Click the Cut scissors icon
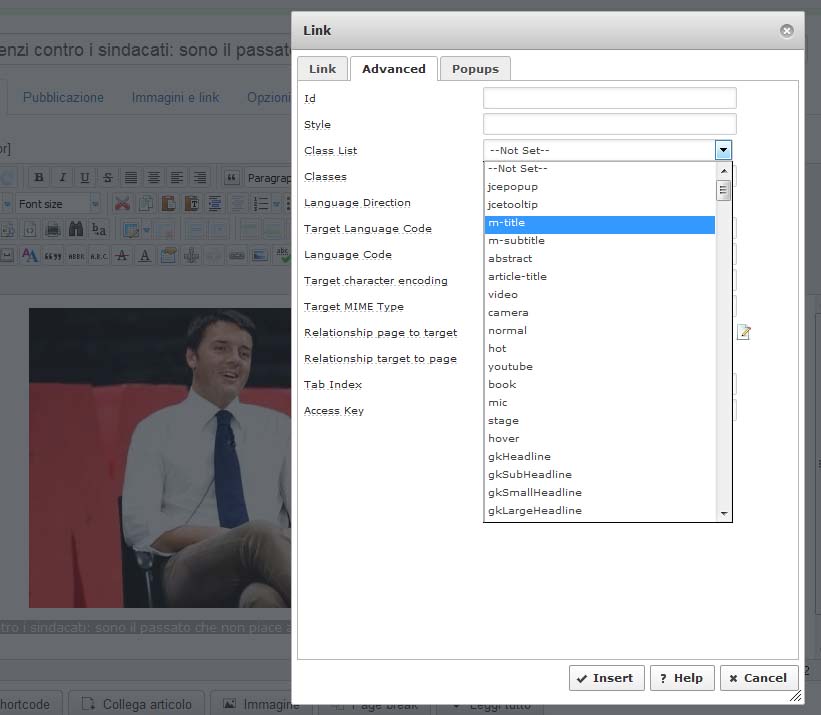The width and height of the screenshot is (821, 715). (x=122, y=203)
